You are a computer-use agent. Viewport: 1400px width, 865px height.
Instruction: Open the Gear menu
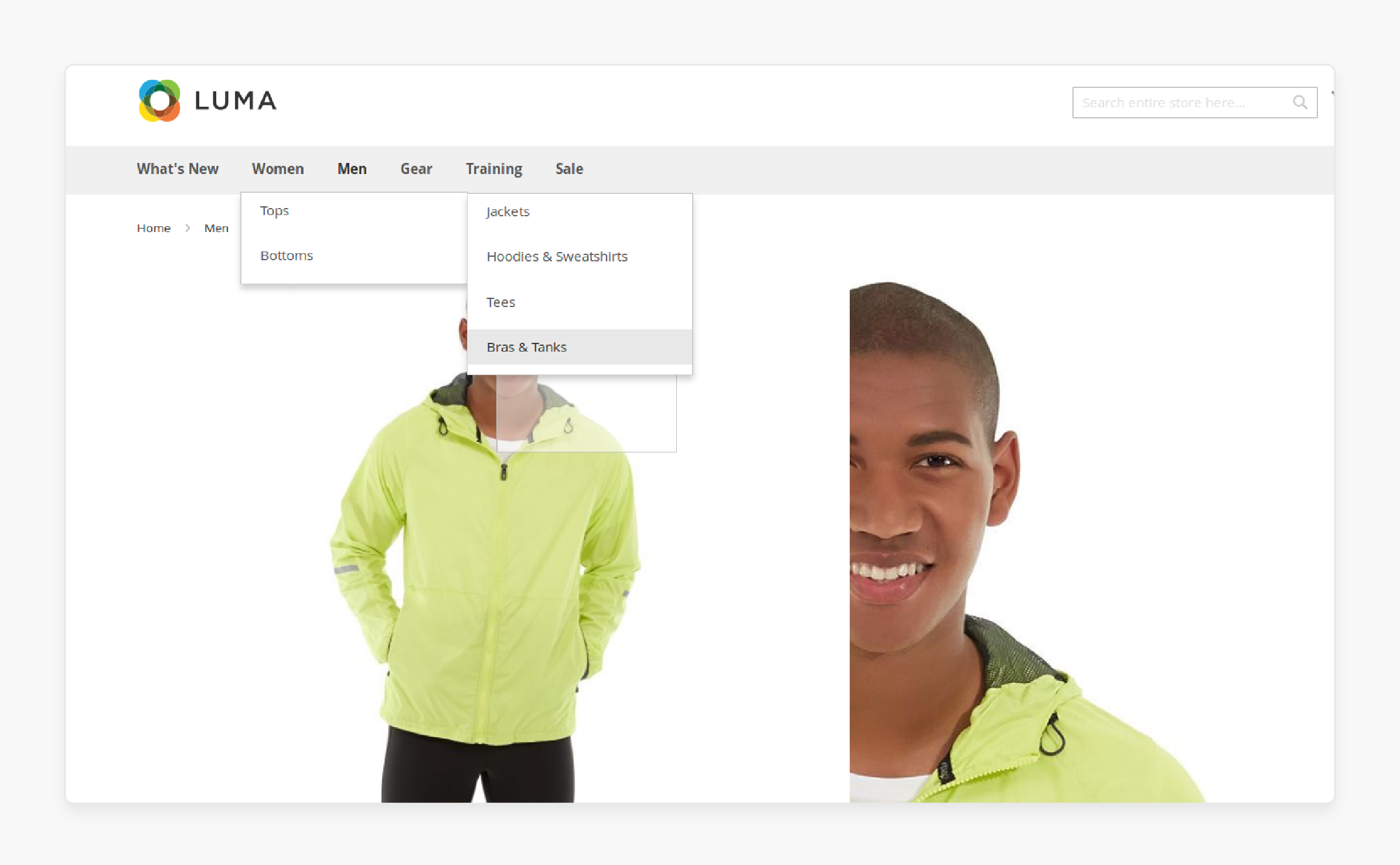coord(416,169)
